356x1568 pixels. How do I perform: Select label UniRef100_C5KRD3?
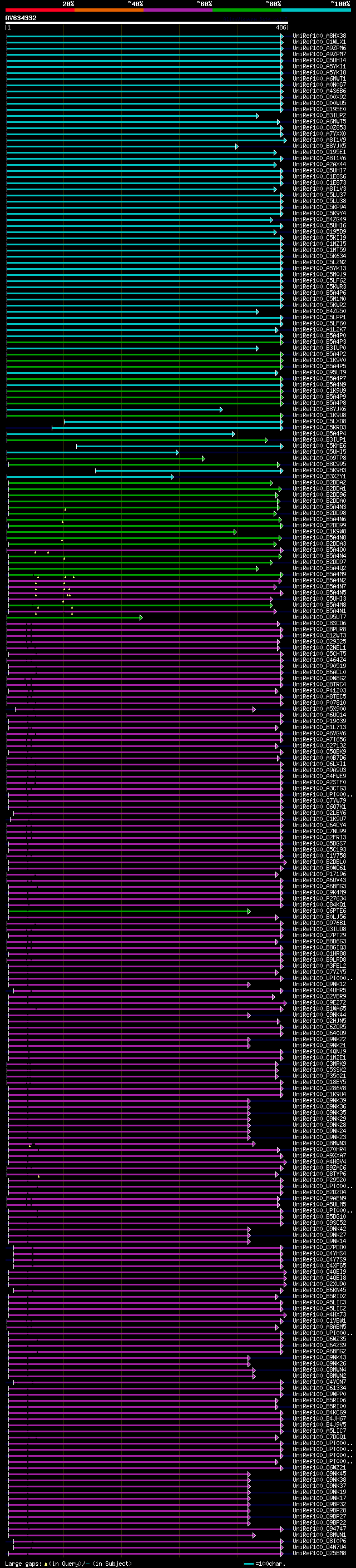(319, 427)
